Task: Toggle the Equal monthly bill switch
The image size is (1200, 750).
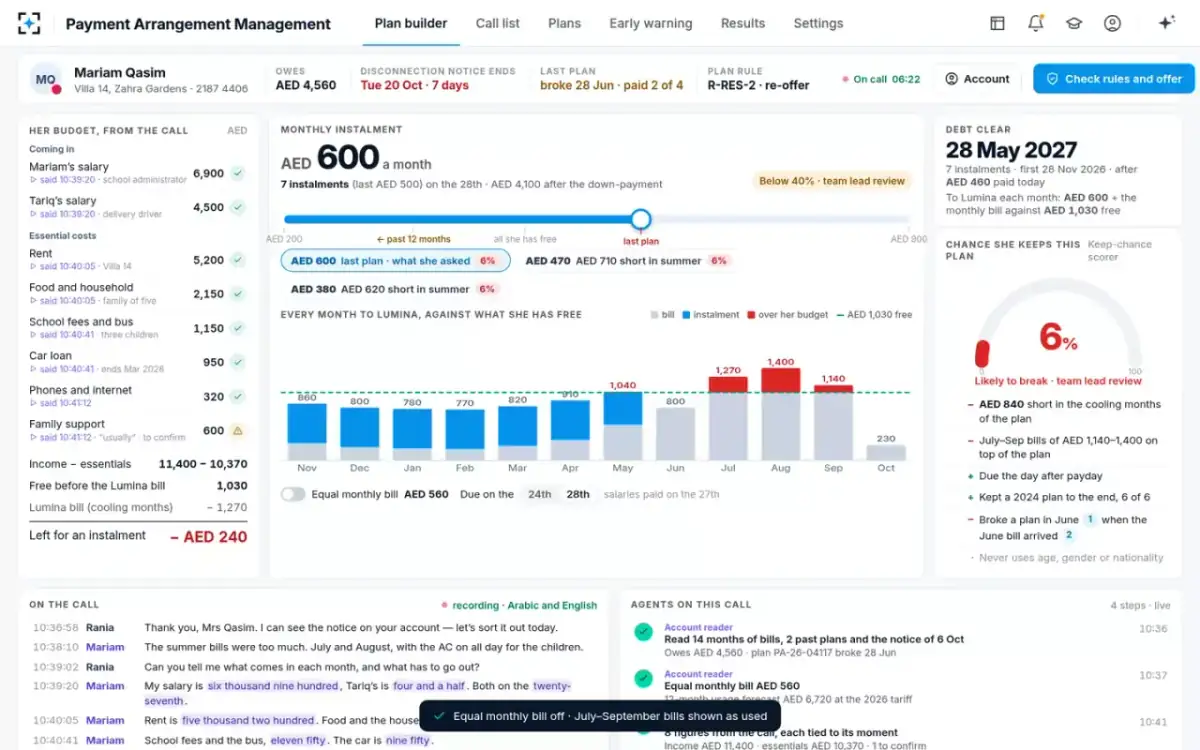Action: point(293,494)
